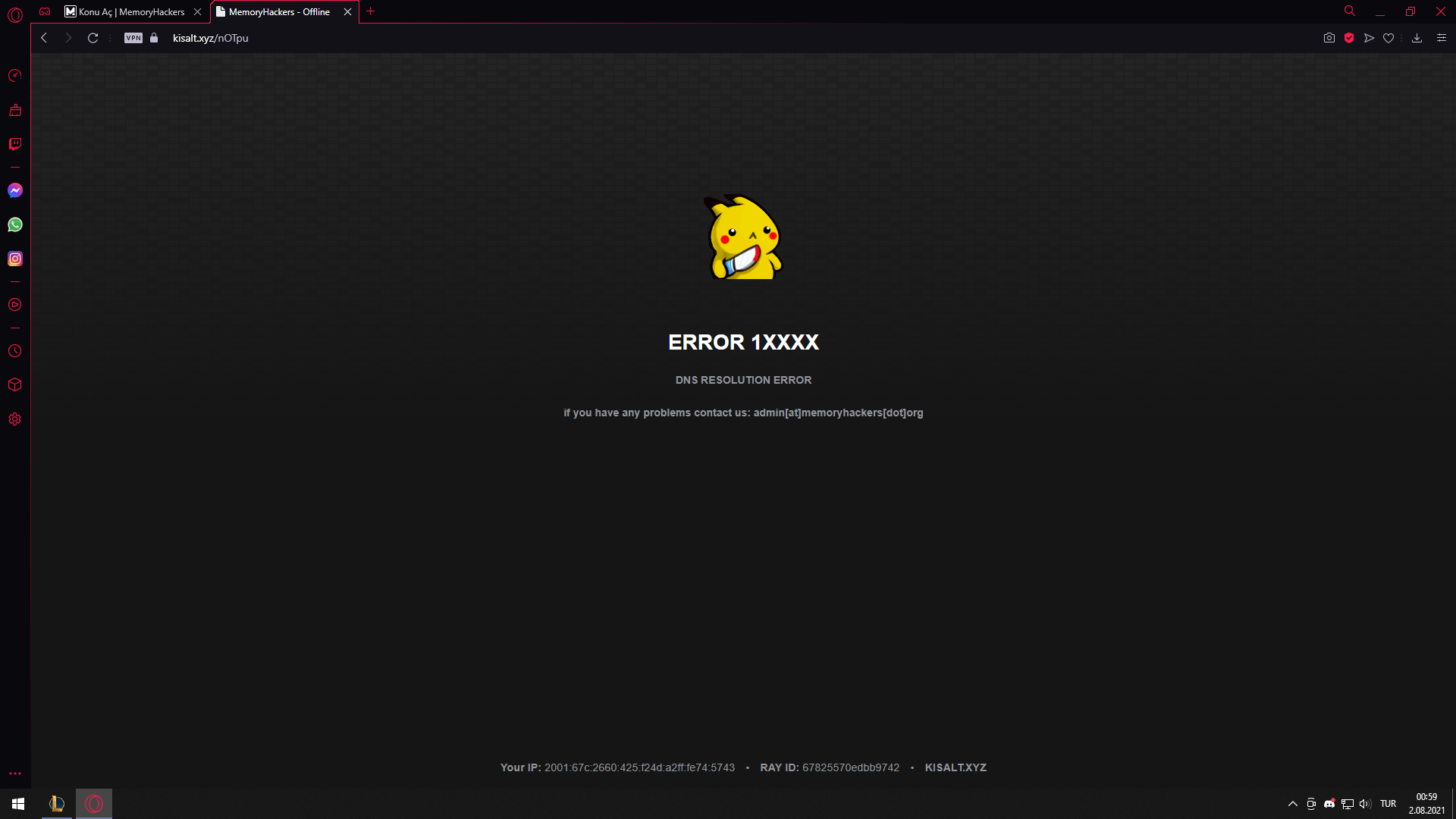Close the MemoryHackers - Offline tab

(x=347, y=12)
